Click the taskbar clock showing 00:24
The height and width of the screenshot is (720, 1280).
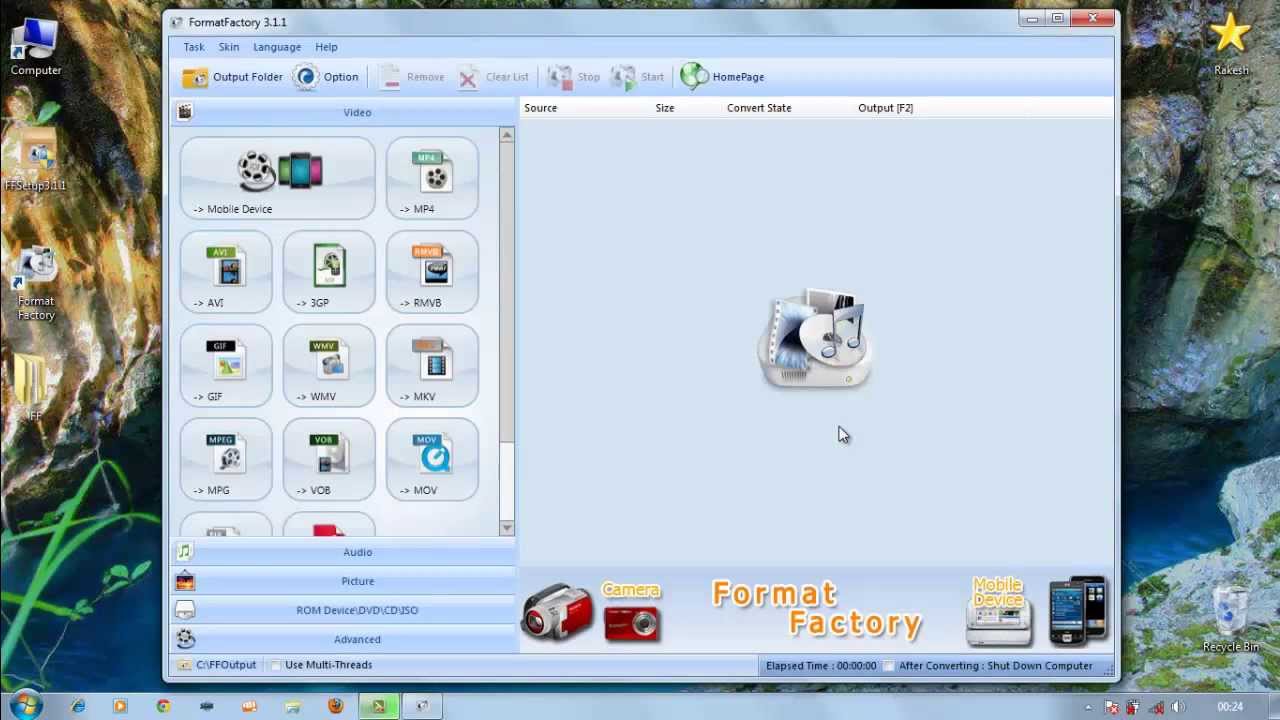tap(1230, 707)
